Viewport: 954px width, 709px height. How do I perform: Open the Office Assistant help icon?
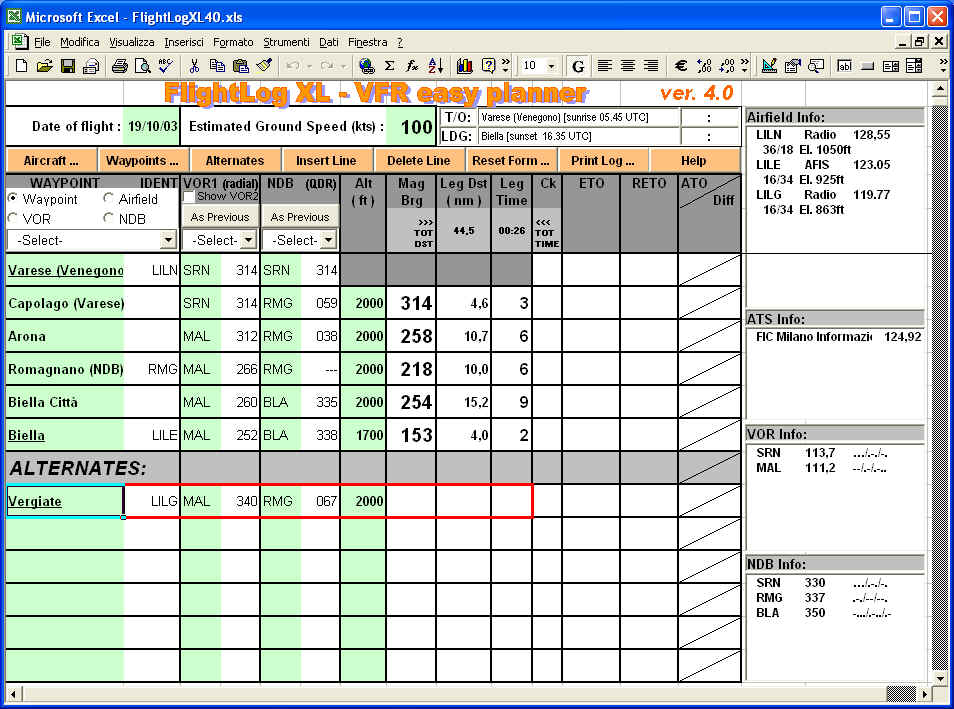[488, 66]
